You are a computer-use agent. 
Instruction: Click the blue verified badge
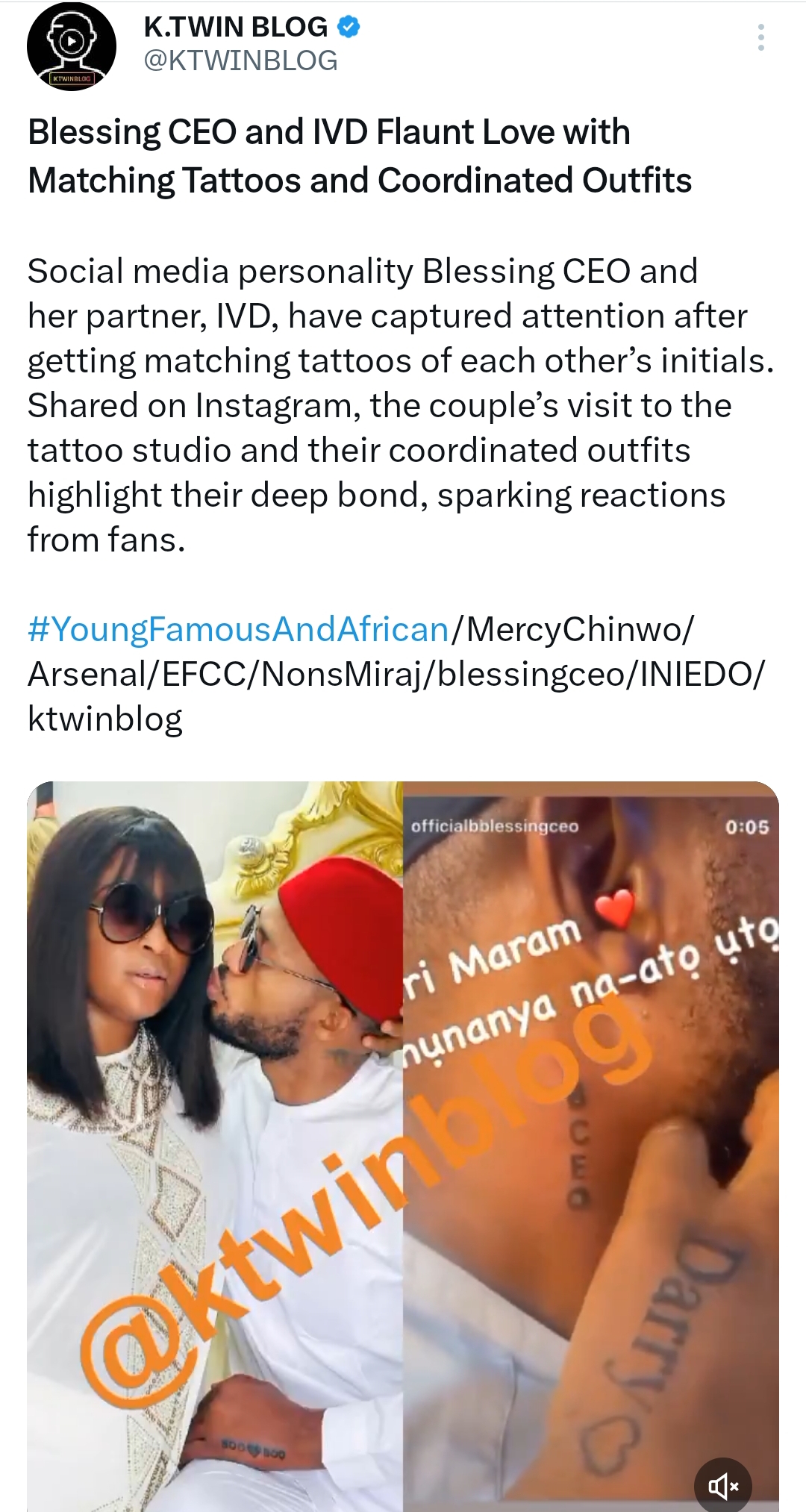[349, 28]
